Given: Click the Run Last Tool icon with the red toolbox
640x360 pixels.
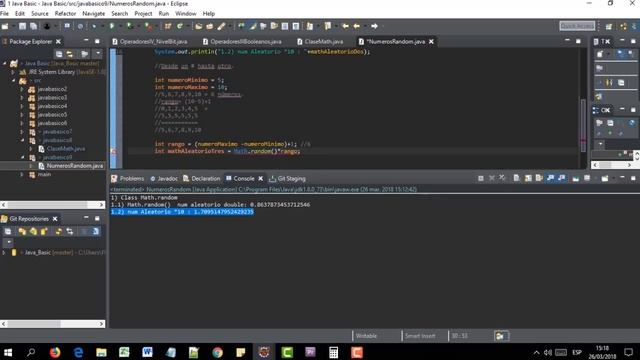Looking at the screenshot, I should coord(148,26).
